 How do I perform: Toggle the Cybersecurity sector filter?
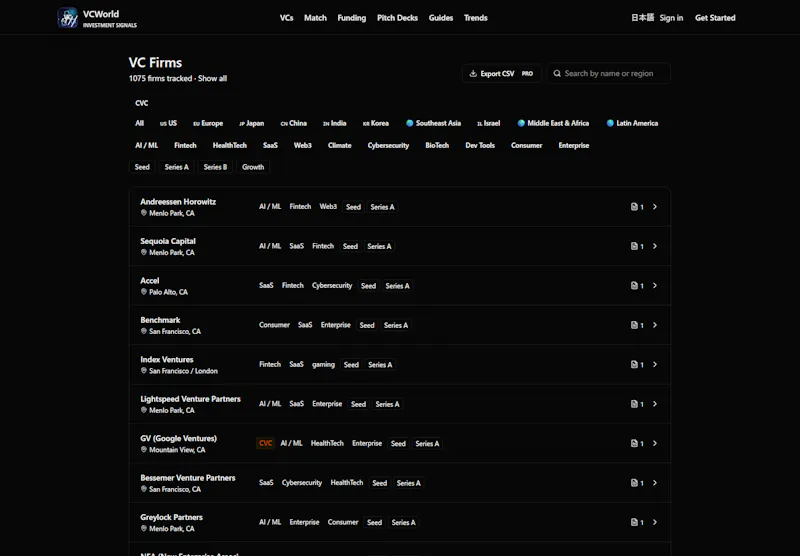[x=388, y=145]
